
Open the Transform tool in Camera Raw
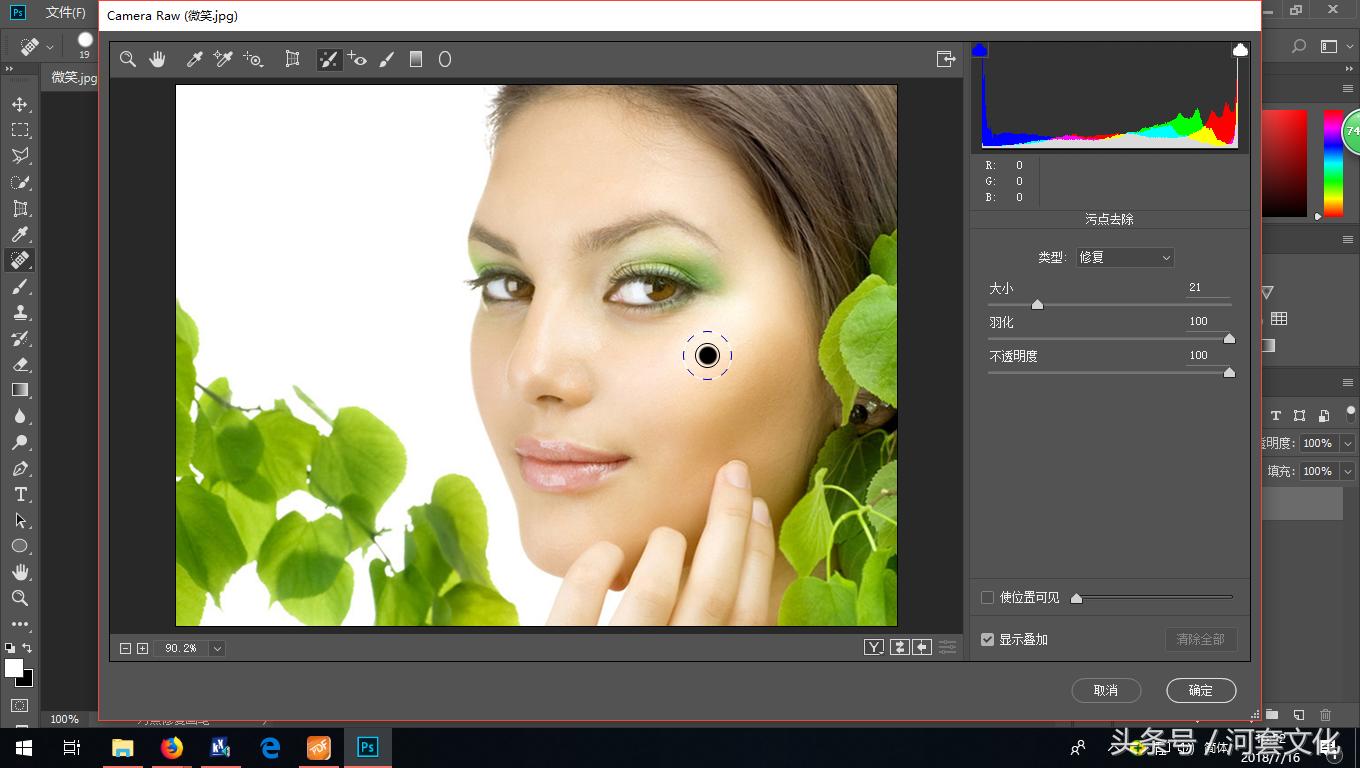pyautogui.click(x=291, y=59)
